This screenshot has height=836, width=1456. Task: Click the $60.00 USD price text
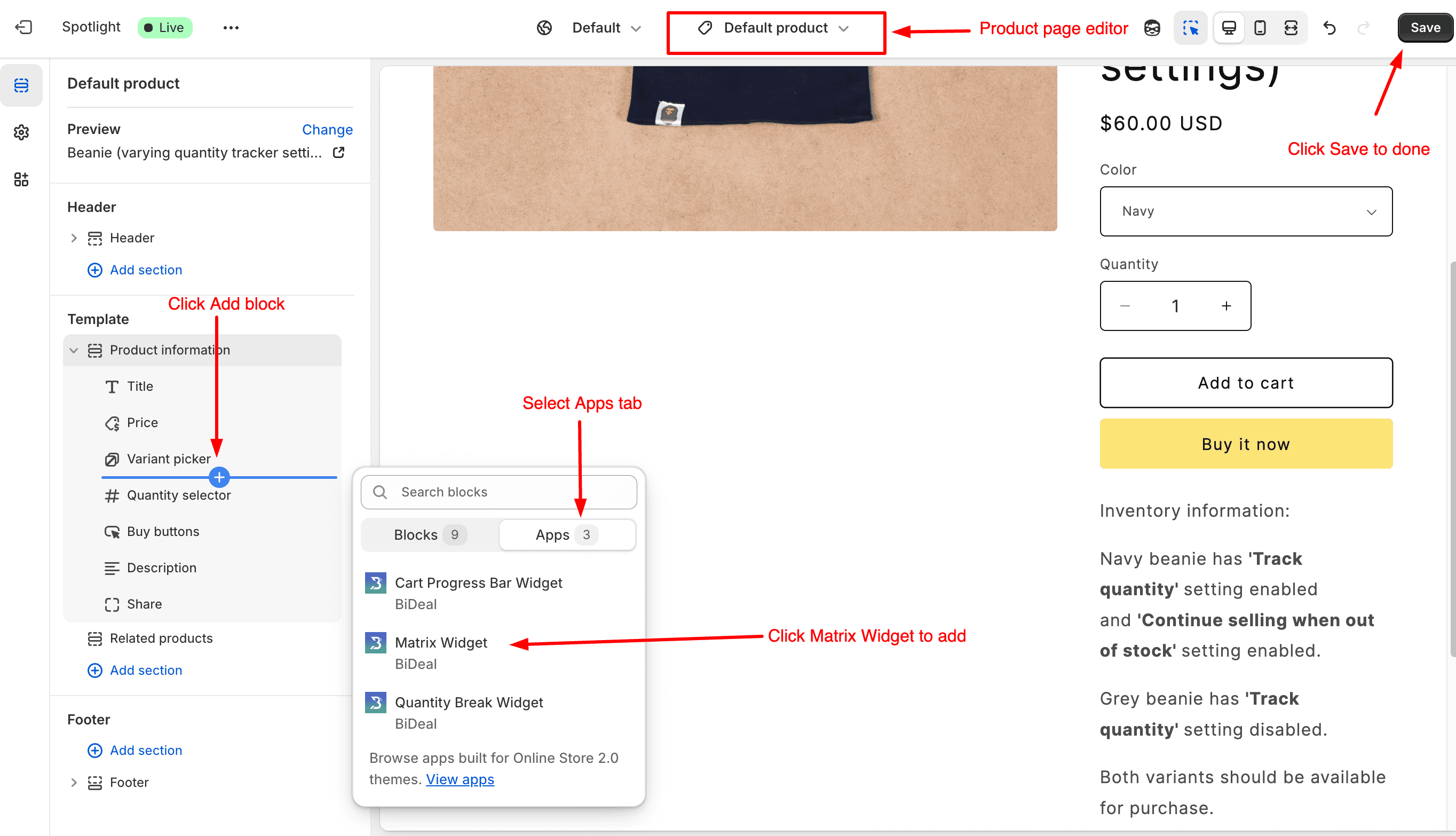[1161, 123]
